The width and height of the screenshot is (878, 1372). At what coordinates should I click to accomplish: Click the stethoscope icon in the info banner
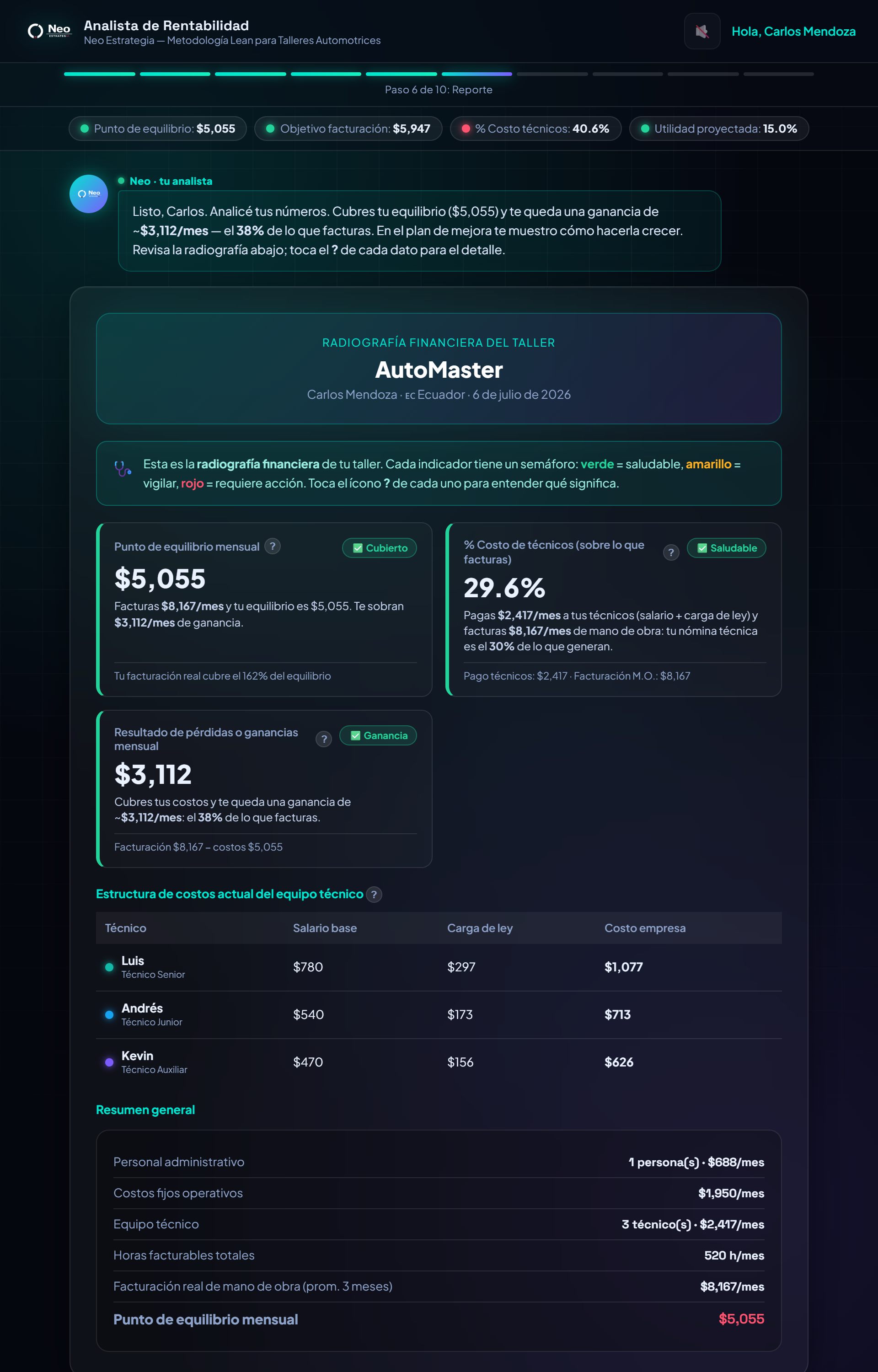pos(123,469)
